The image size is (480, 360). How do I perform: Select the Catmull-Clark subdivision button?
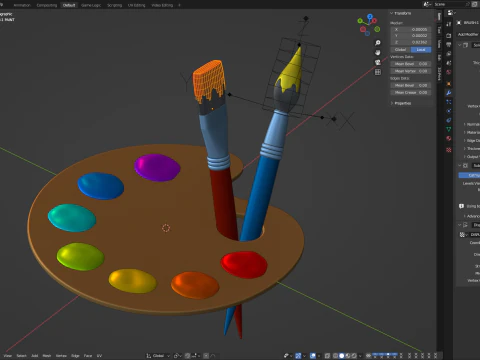pyautogui.click(x=469, y=175)
